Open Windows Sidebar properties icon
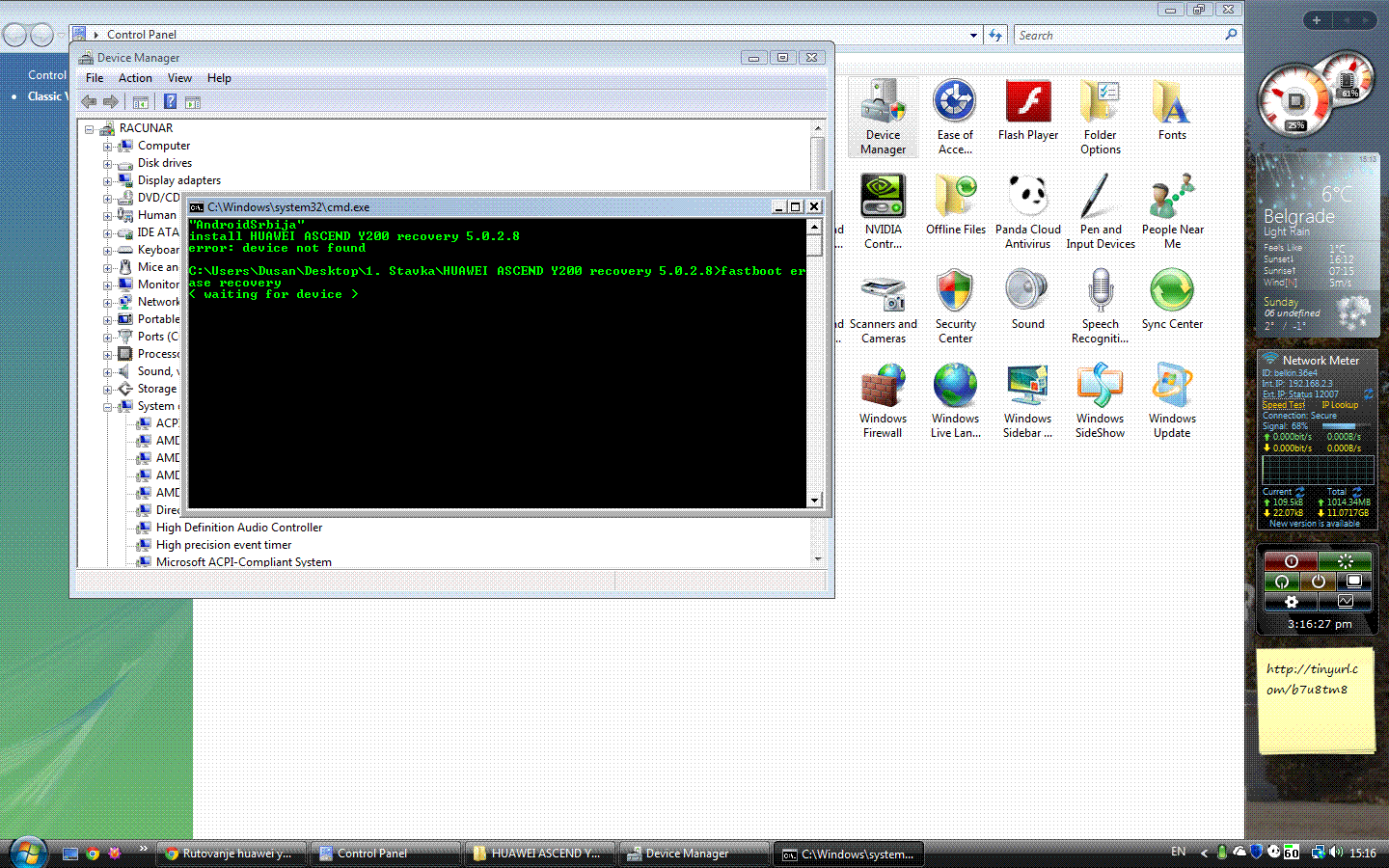The image size is (1389, 868). [1028, 400]
